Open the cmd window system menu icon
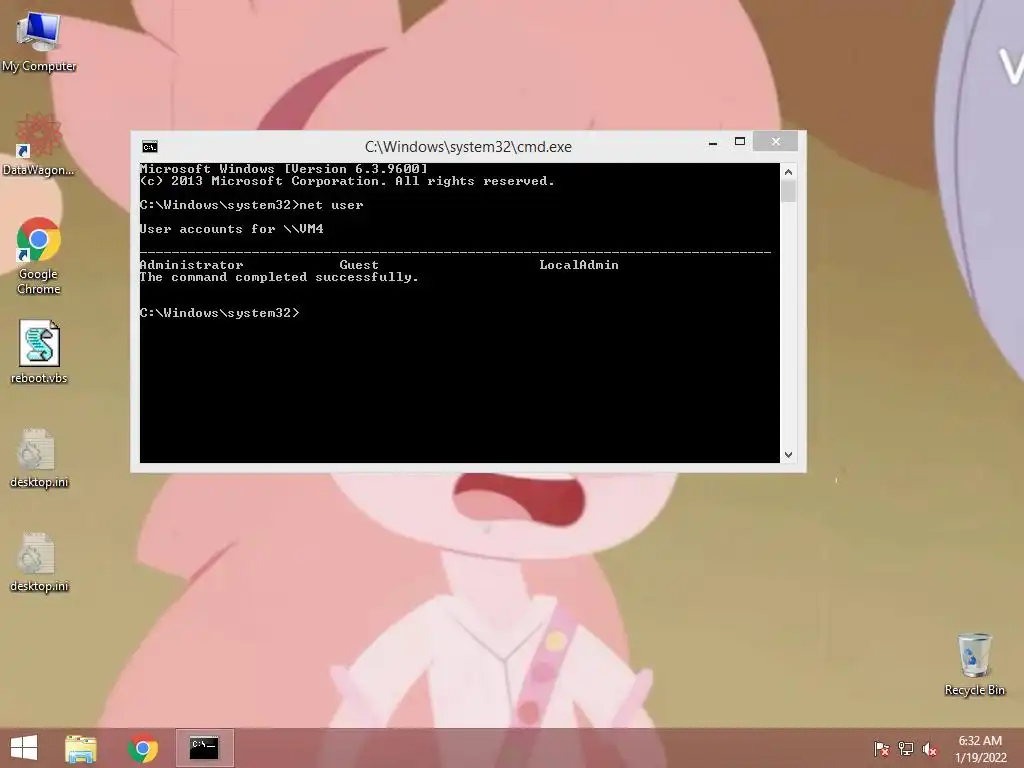This screenshot has width=1024, height=768. (150, 147)
